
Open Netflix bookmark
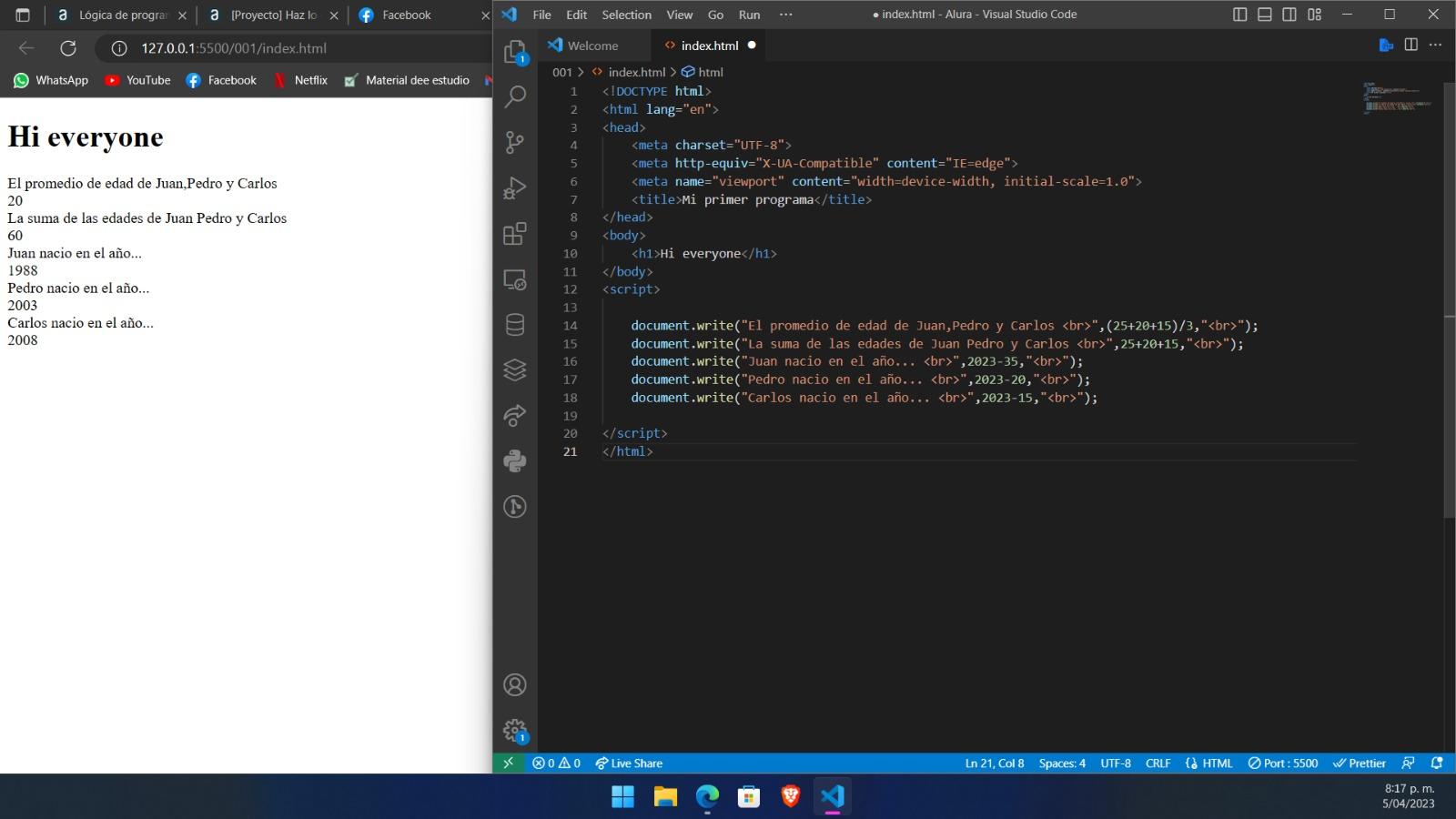[301, 80]
